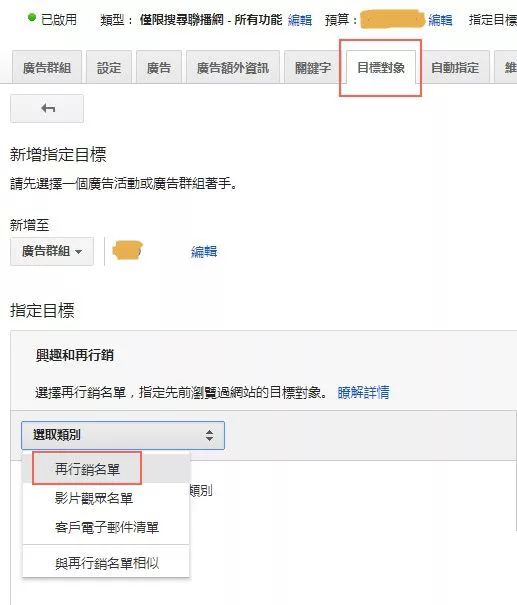Switch to the 關鍵字 tab
The image size is (517, 605).
point(313,68)
